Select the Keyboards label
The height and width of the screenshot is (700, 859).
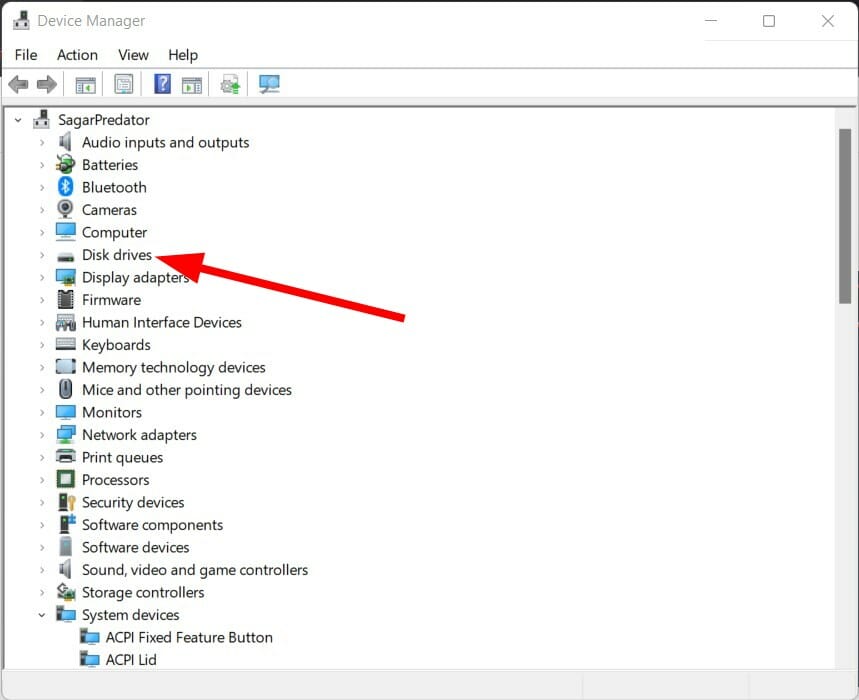tap(116, 345)
